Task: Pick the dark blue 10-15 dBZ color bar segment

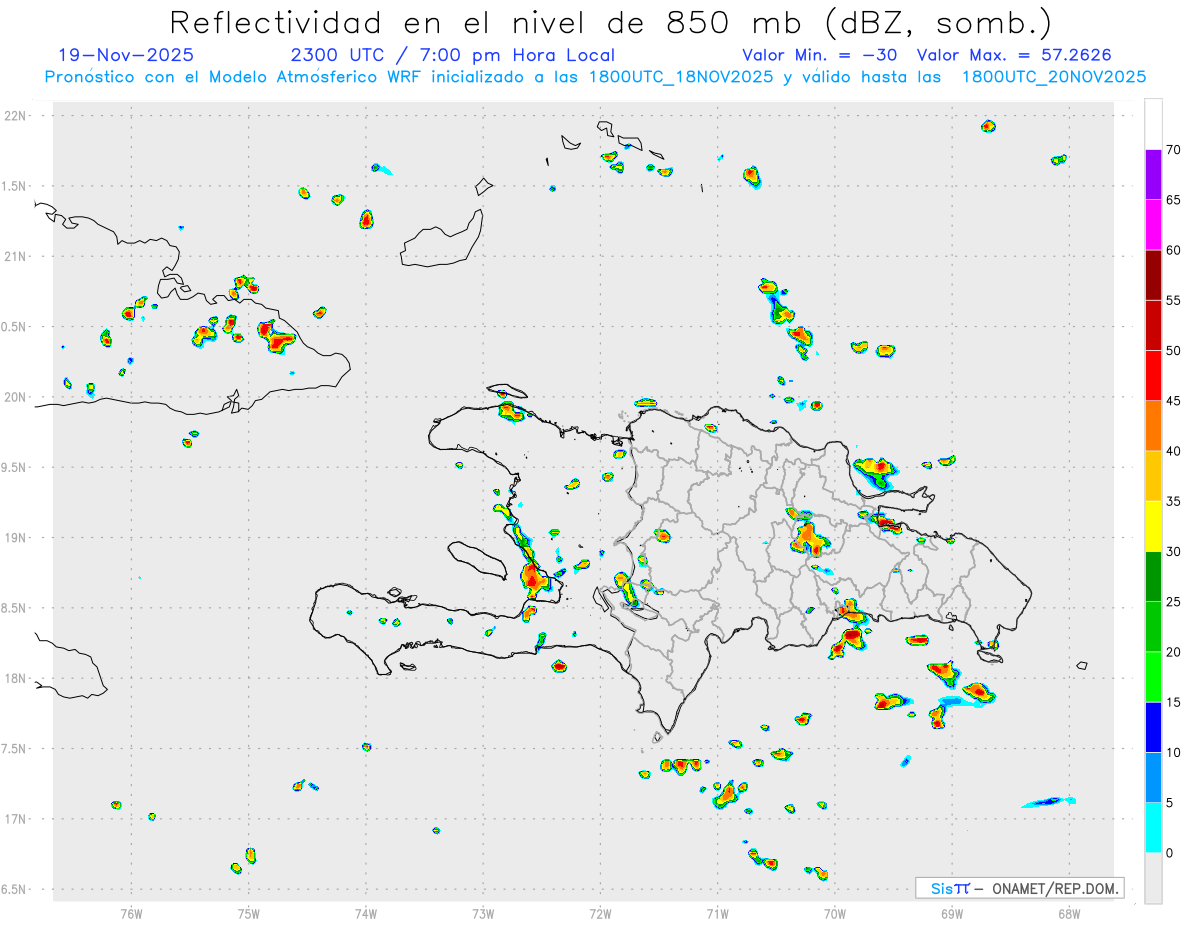Action: [x=1153, y=727]
